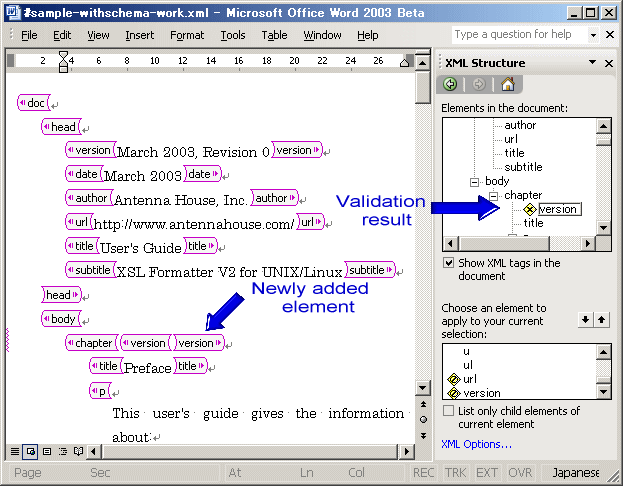This screenshot has width=623, height=486.
Task: Open the help question box dropdown arrow
Action: [593, 35]
